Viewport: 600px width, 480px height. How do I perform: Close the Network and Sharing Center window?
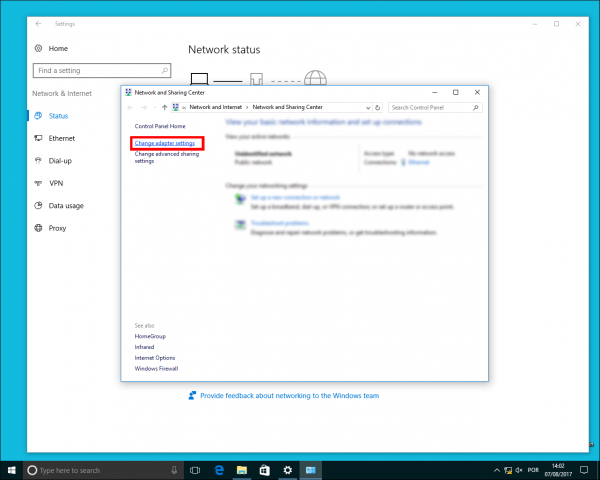[477, 92]
